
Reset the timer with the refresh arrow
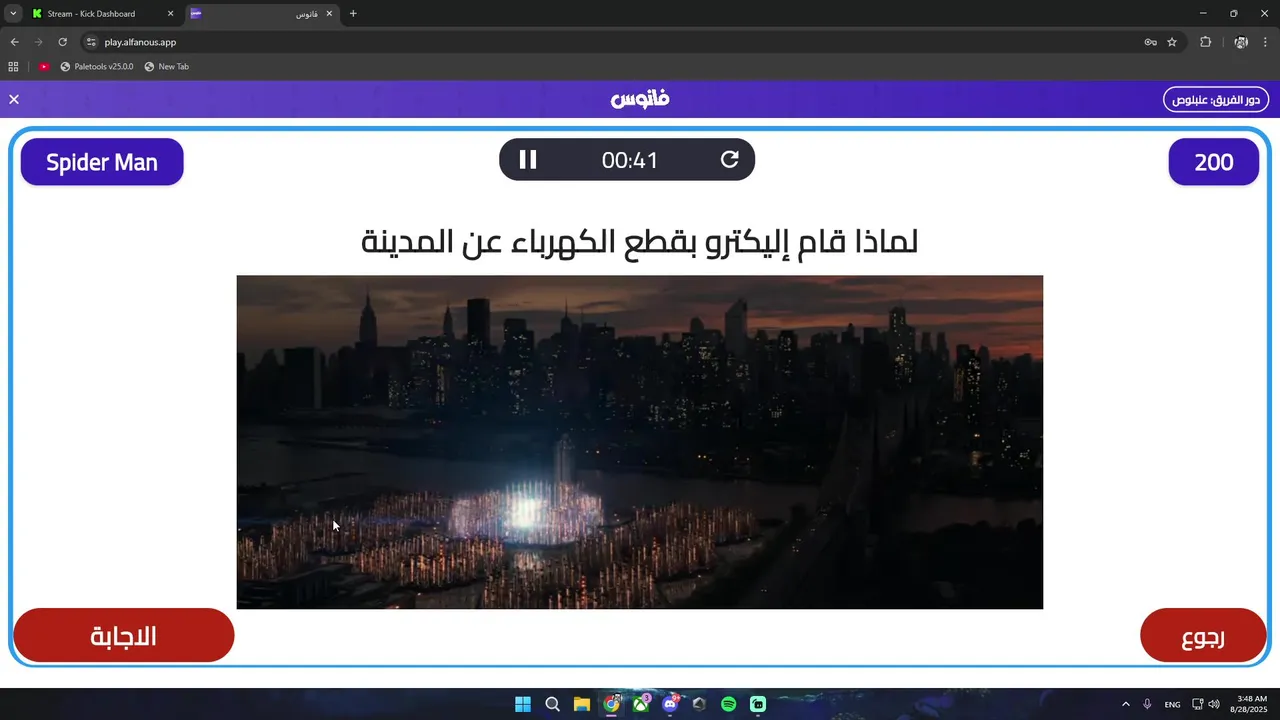(730, 160)
